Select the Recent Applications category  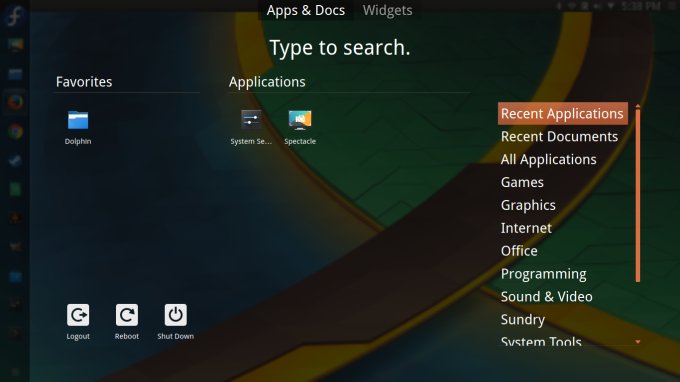562,114
